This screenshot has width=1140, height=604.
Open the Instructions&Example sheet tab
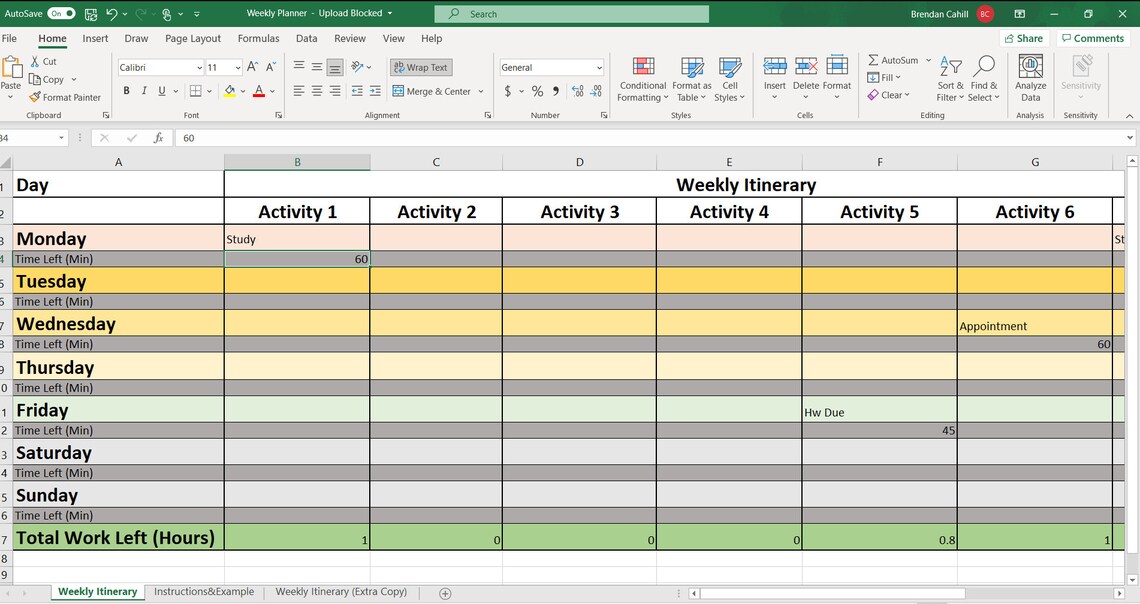(x=203, y=591)
